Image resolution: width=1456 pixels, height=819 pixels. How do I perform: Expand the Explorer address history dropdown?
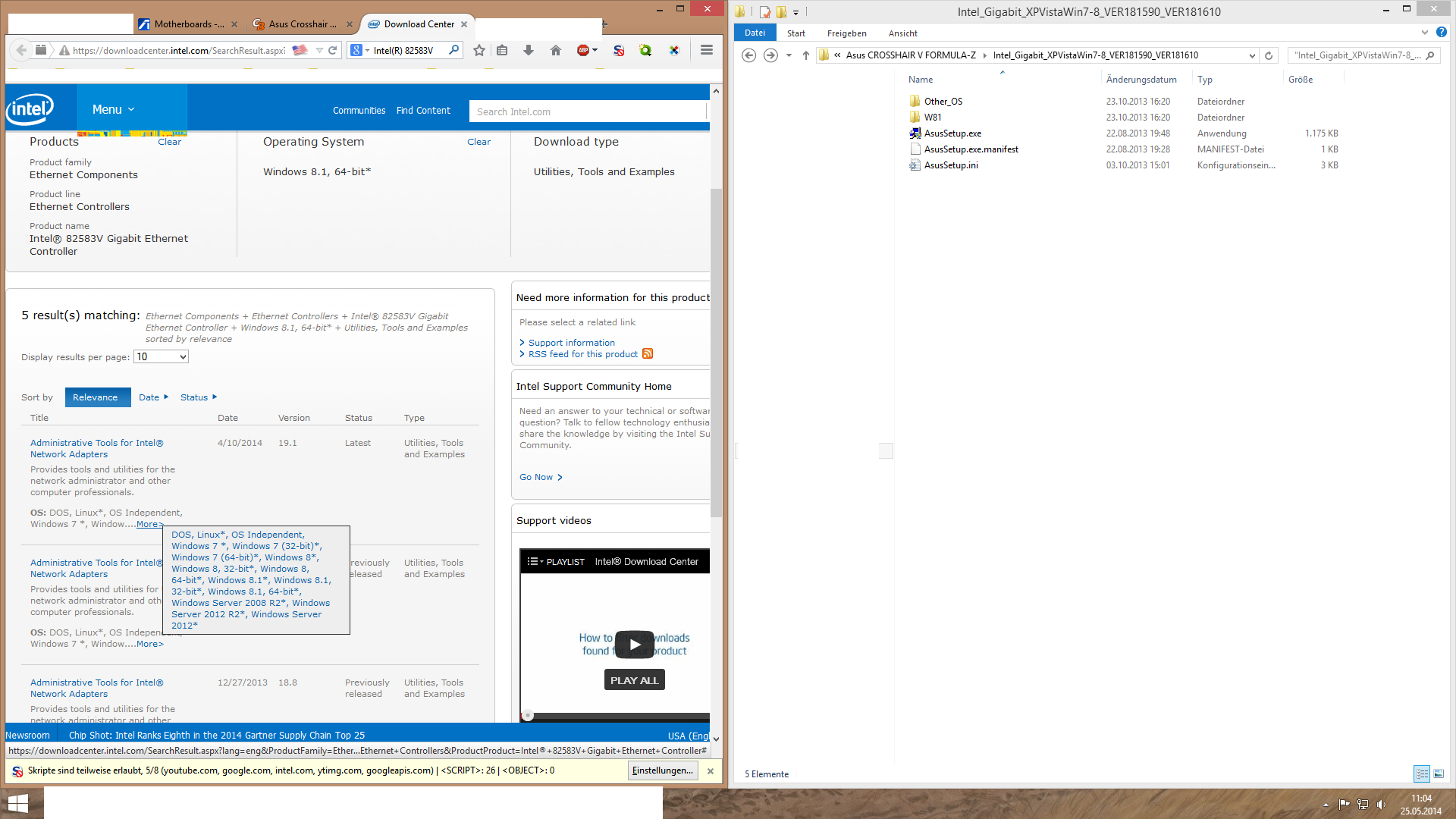pyautogui.click(x=1251, y=55)
